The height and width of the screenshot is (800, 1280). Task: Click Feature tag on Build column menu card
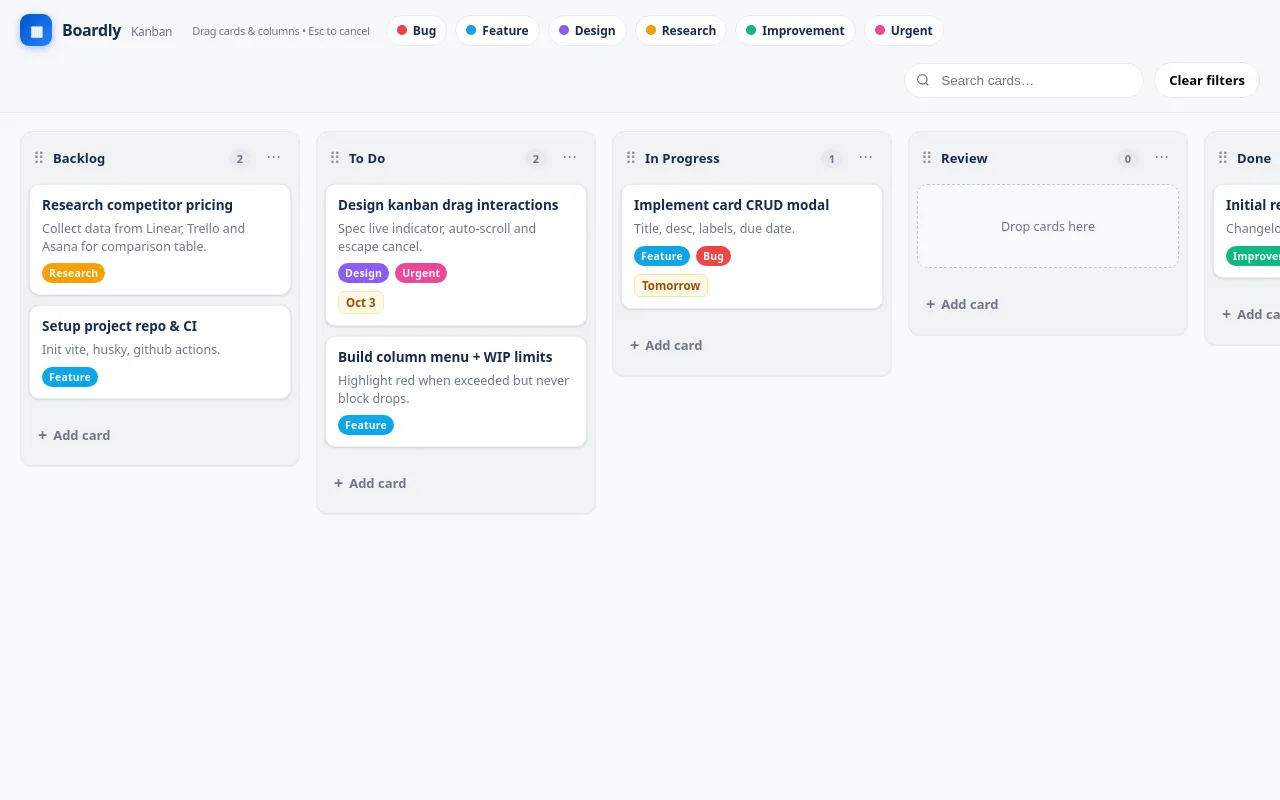[x=366, y=425]
